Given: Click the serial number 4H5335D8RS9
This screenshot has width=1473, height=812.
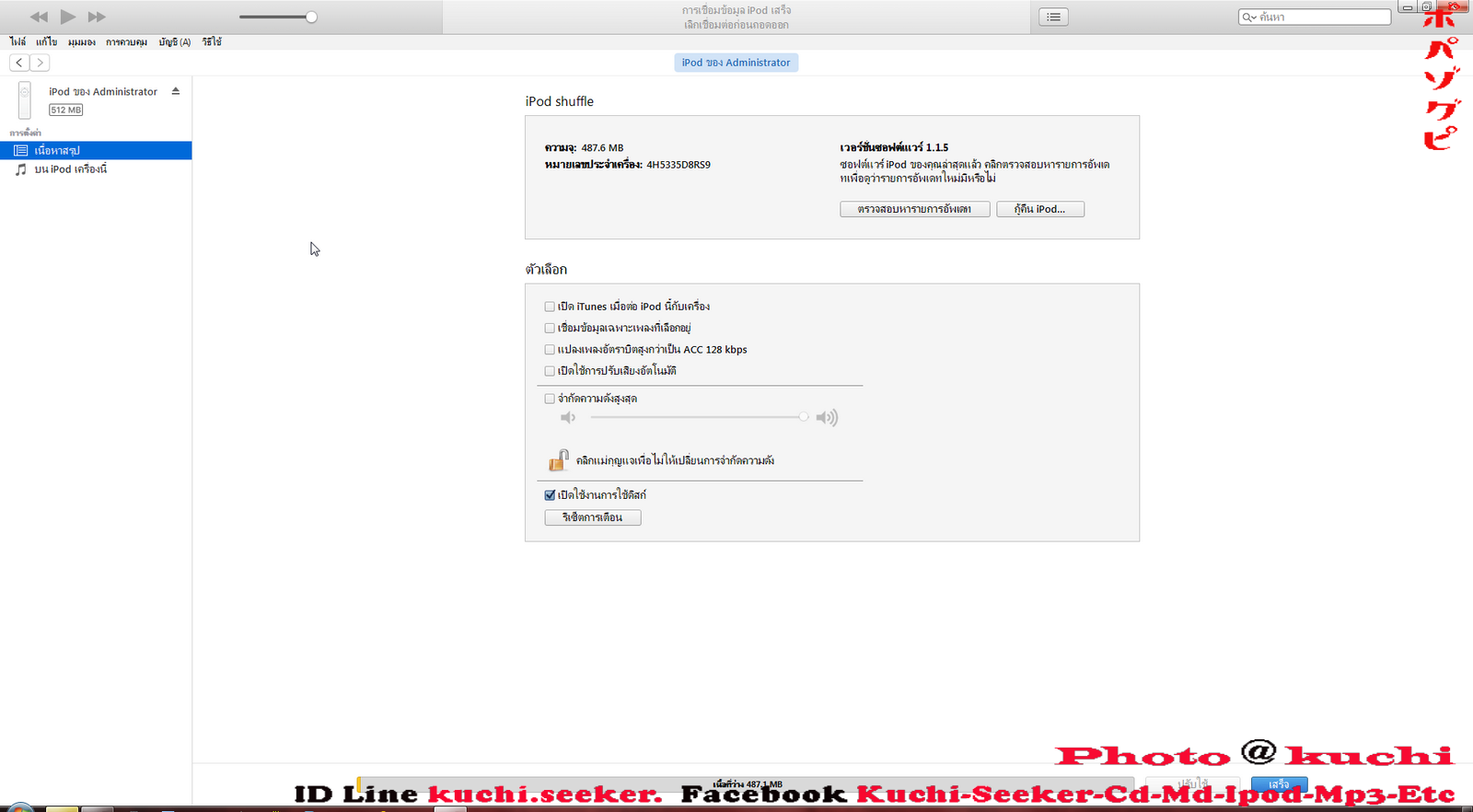Looking at the screenshot, I should 679,165.
